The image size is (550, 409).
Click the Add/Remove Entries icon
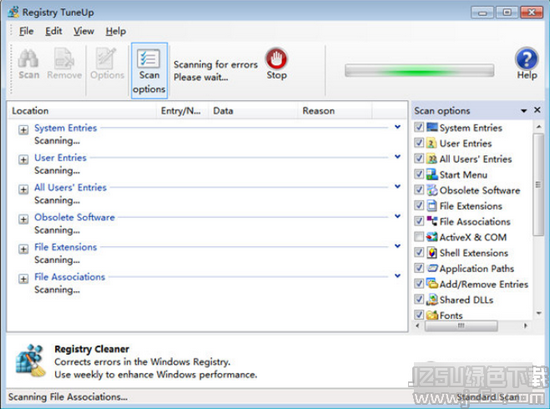click(x=432, y=283)
